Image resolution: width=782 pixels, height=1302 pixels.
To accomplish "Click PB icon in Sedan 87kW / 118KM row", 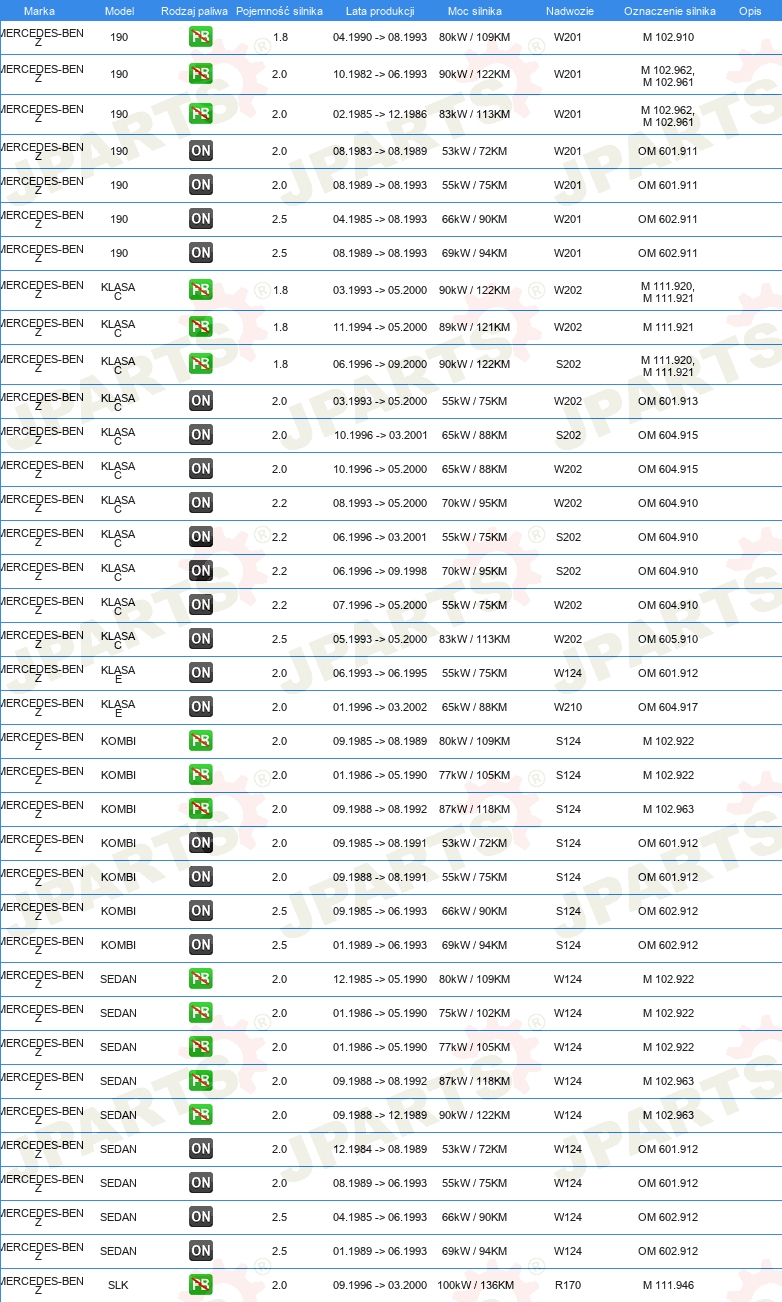I will click(201, 1082).
